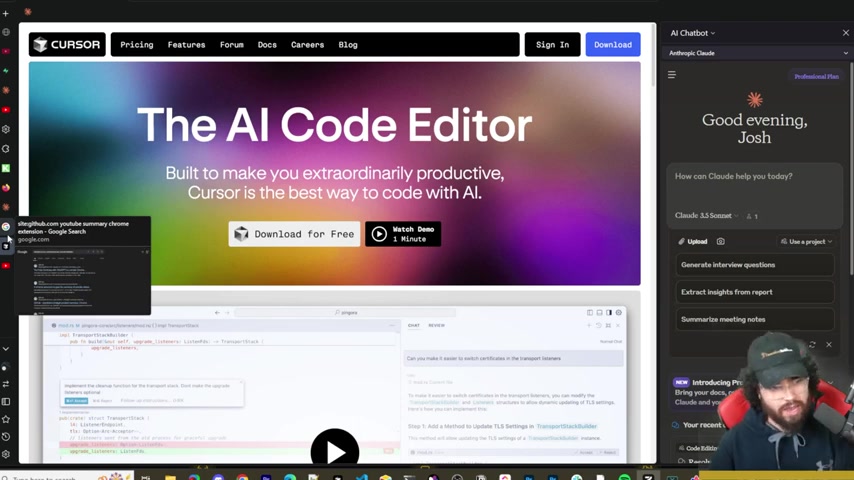The image size is (854, 480).
Task: Open the ChatGPT-style swirl sidebar tab
Action: (6, 149)
